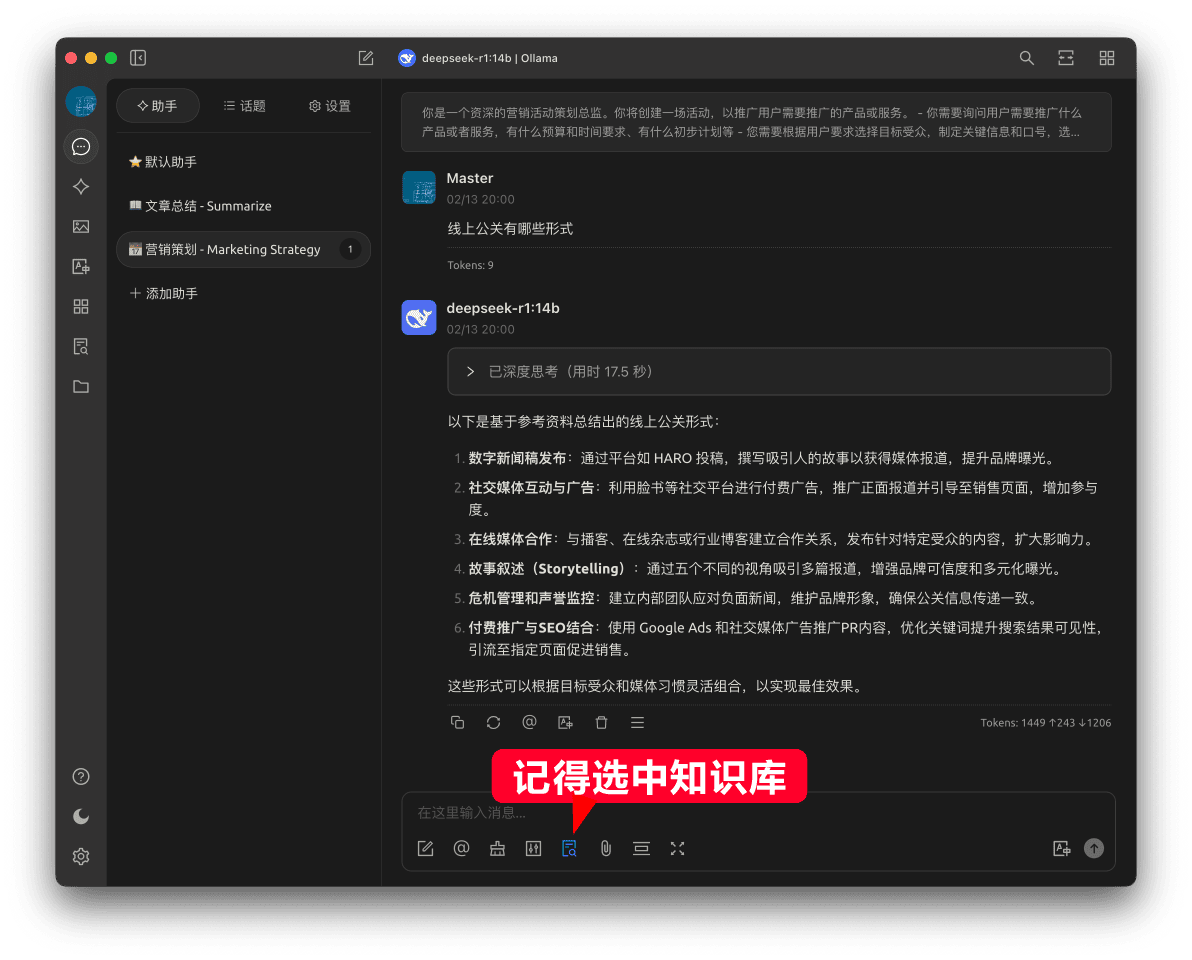Regenerate the deepseek-r1 response
This screenshot has height=960, width=1192.
click(493, 722)
